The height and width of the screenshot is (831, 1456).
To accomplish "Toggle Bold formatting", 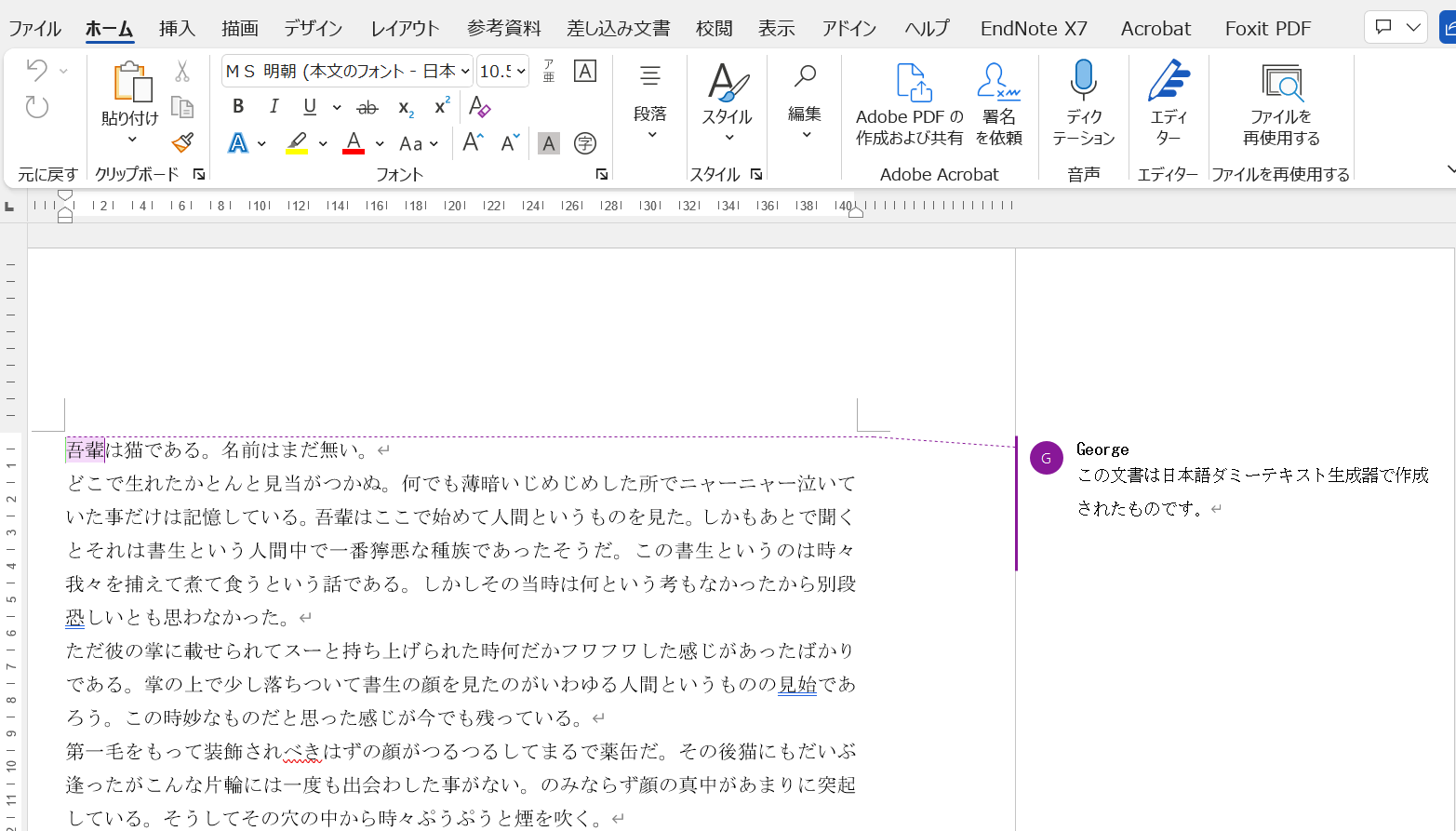I will (238, 107).
